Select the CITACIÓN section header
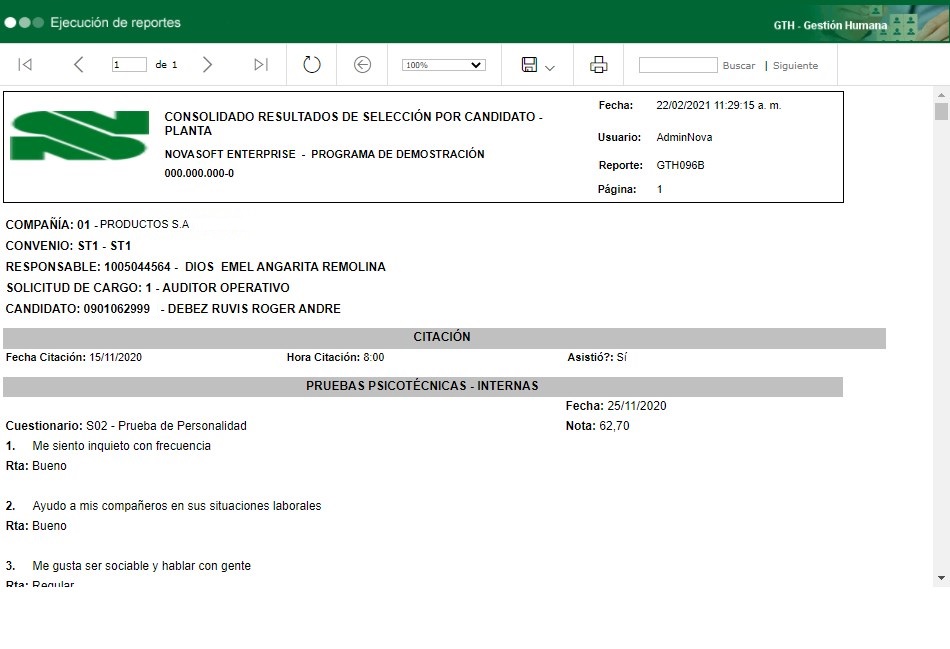This screenshot has height=649, width=950. pyautogui.click(x=444, y=337)
